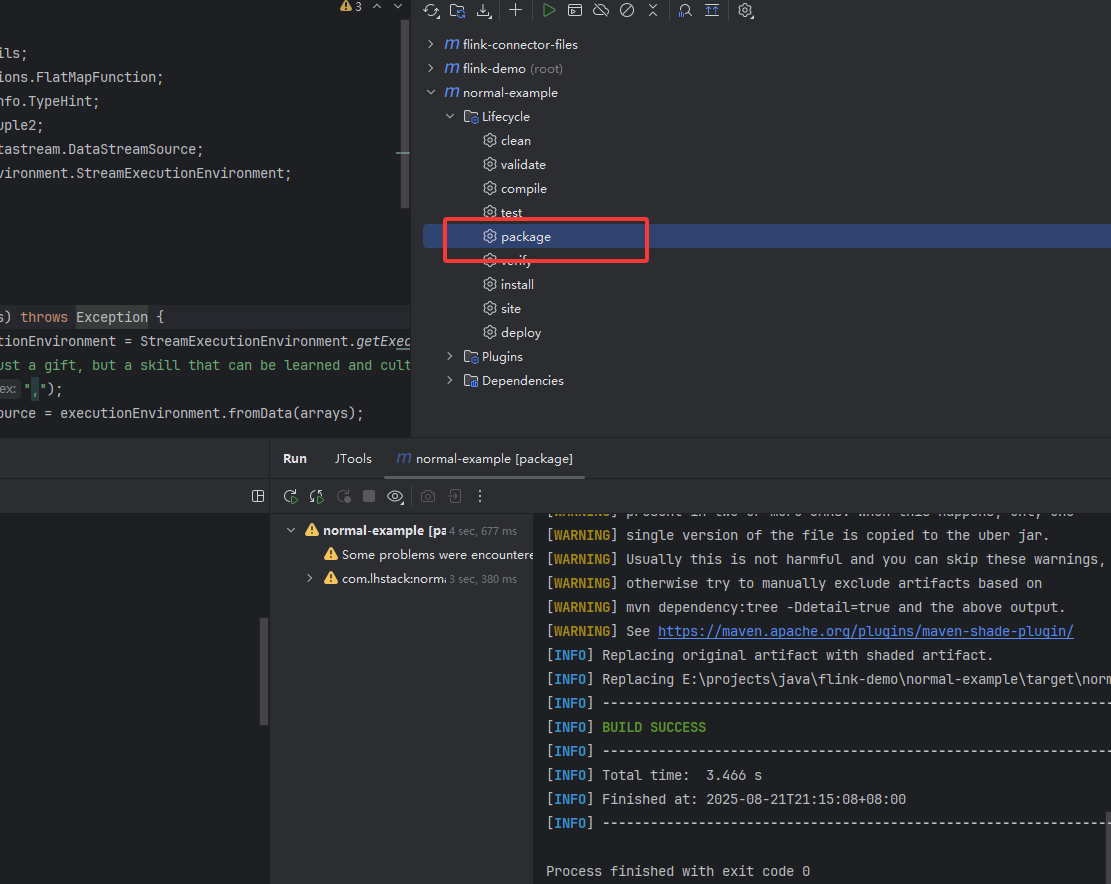Expand the com.lhstack build tree node
1111x884 pixels.
[x=310, y=578]
